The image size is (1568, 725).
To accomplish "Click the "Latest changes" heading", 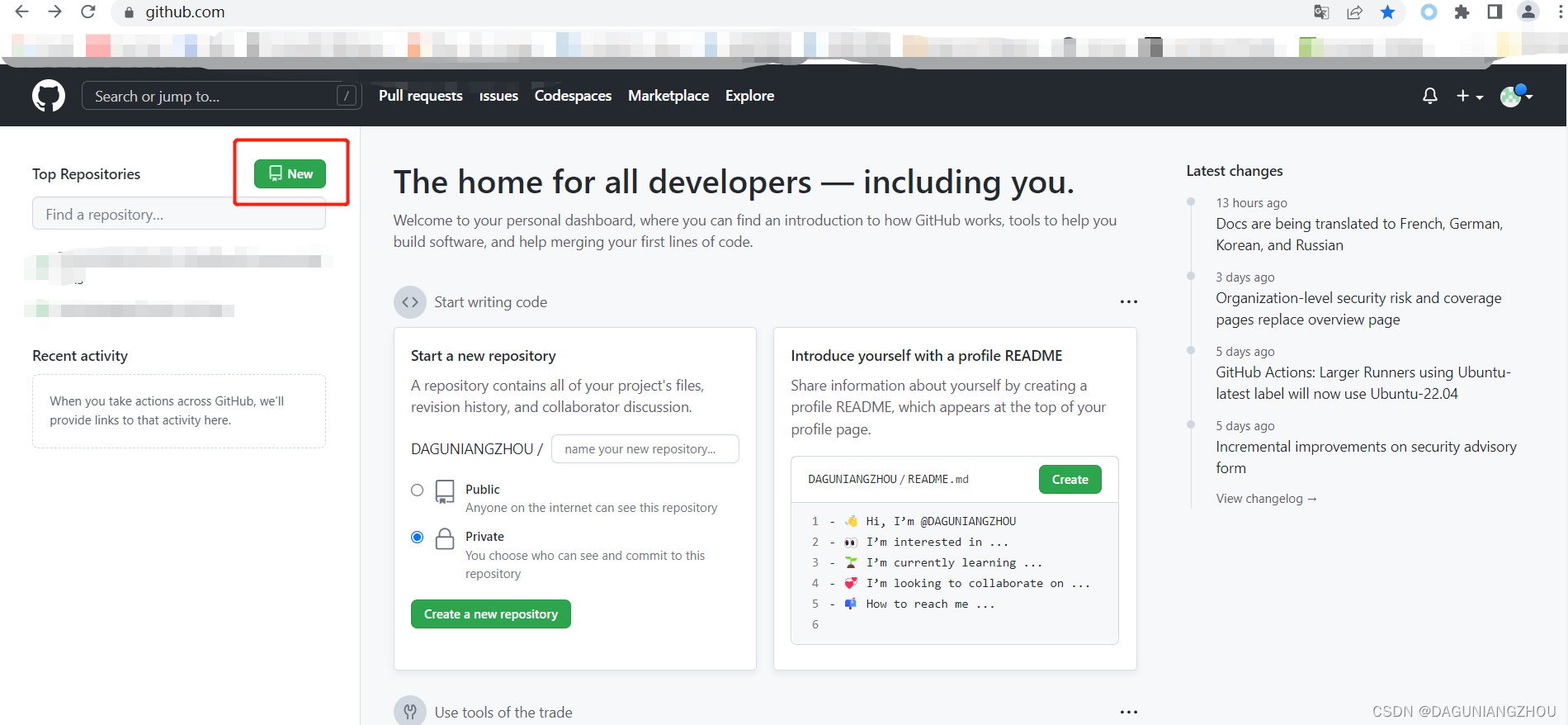I will point(1235,171).
